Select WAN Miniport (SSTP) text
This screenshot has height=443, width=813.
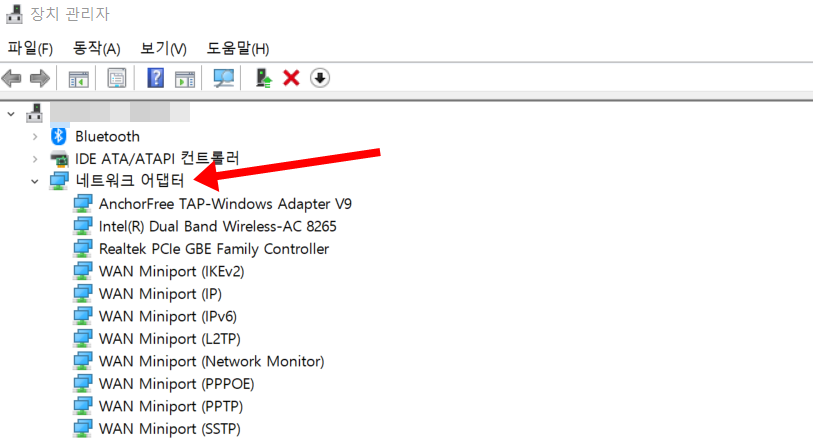point(170,429)
